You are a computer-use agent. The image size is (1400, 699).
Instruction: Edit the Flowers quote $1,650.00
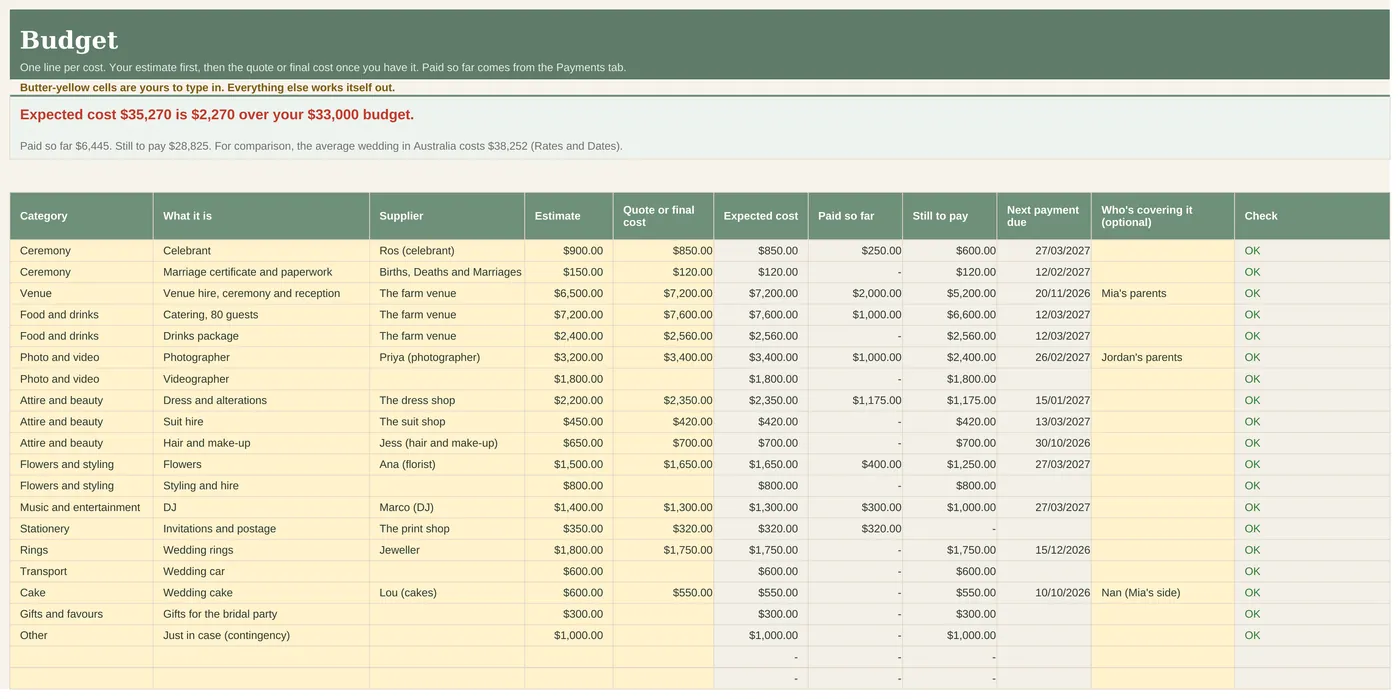point(663,465)
